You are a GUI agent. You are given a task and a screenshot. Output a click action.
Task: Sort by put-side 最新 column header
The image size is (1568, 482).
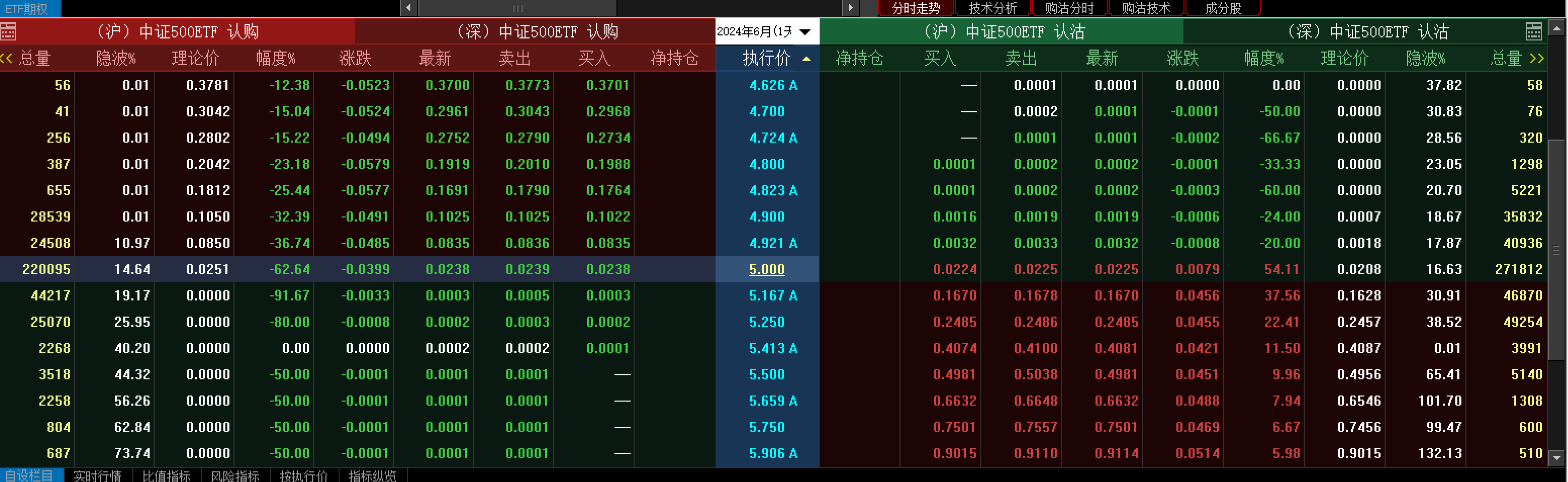click(1102, 59)
